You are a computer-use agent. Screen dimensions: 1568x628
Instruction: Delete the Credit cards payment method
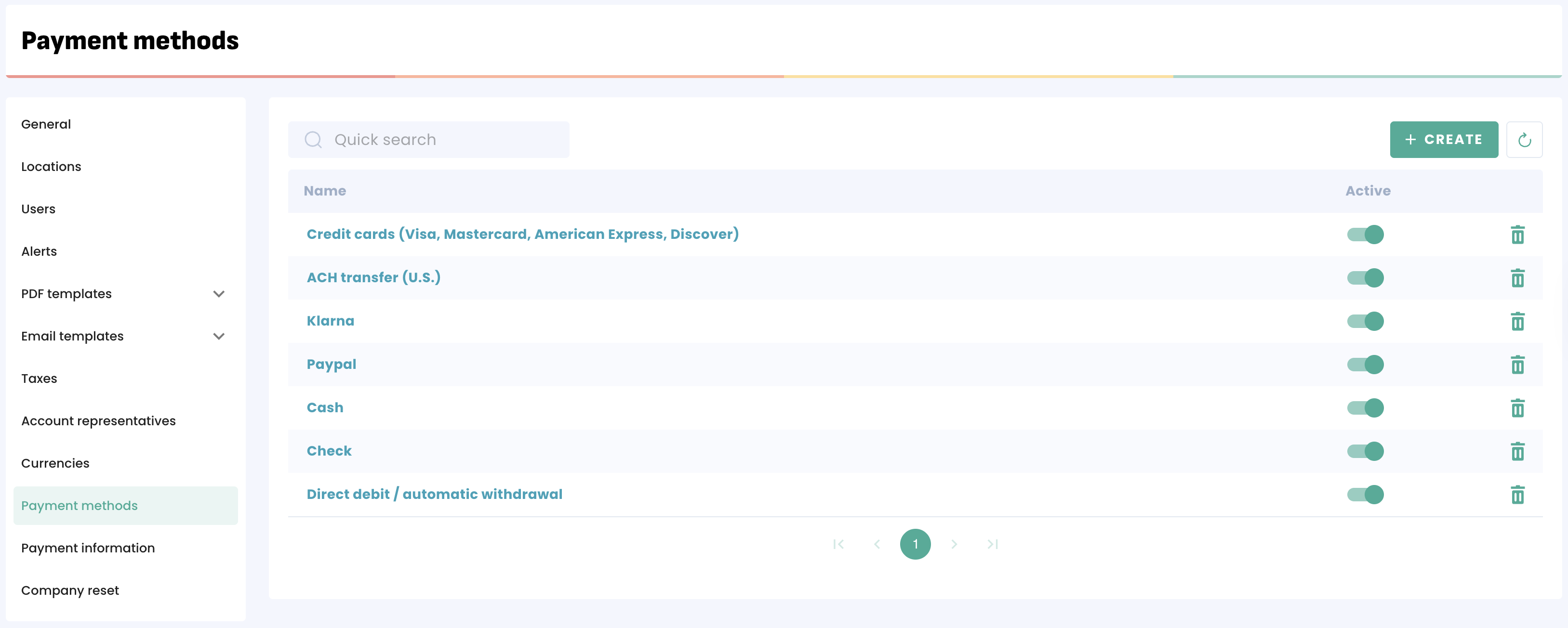pyautogui.click(x=1517, y=234)
